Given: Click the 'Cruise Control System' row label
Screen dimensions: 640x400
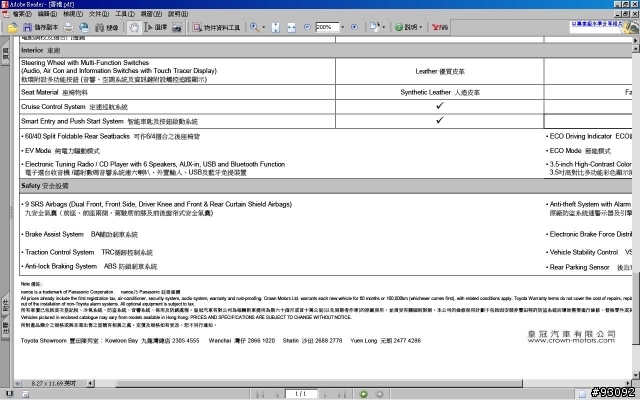Looking at the screenshot, I should (53, 107).
